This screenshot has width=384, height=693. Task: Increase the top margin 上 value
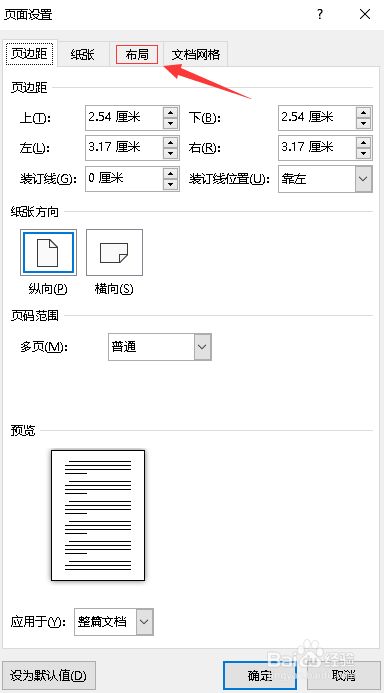coord(171,112)
